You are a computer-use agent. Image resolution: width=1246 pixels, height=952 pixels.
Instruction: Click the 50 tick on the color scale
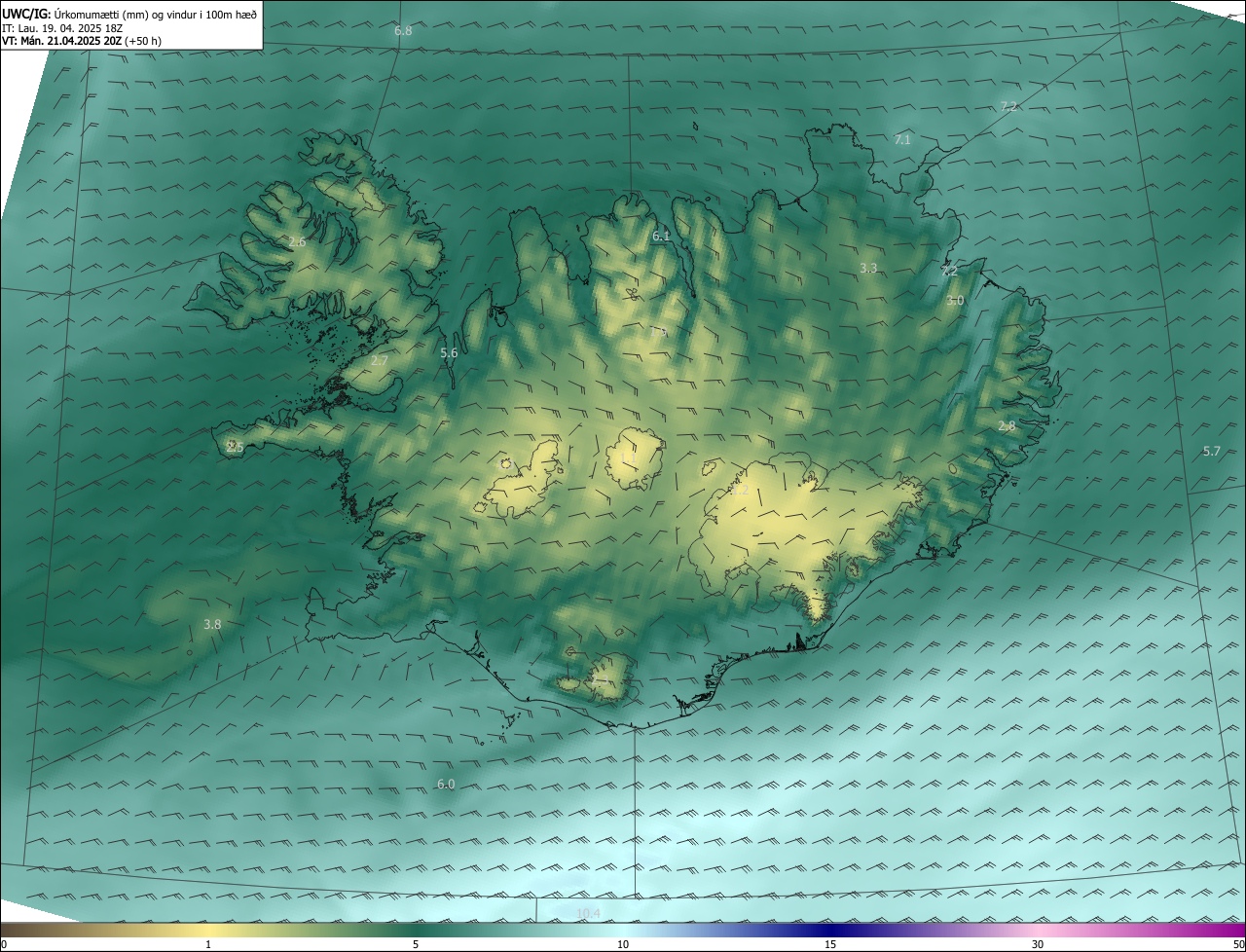click(1239, 945)
